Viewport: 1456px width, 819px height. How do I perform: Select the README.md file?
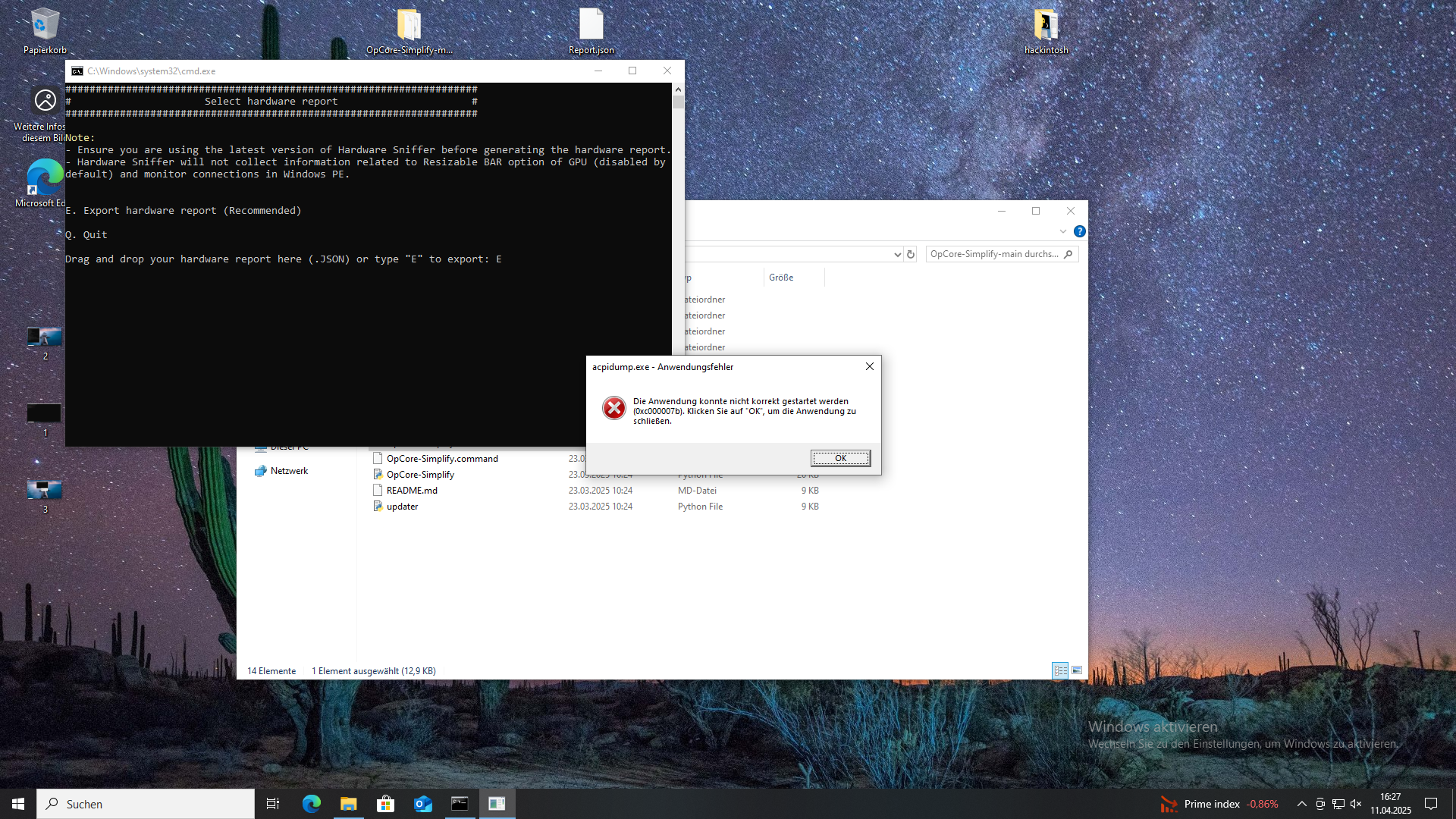pyautogui.click(x=412, y=491)
